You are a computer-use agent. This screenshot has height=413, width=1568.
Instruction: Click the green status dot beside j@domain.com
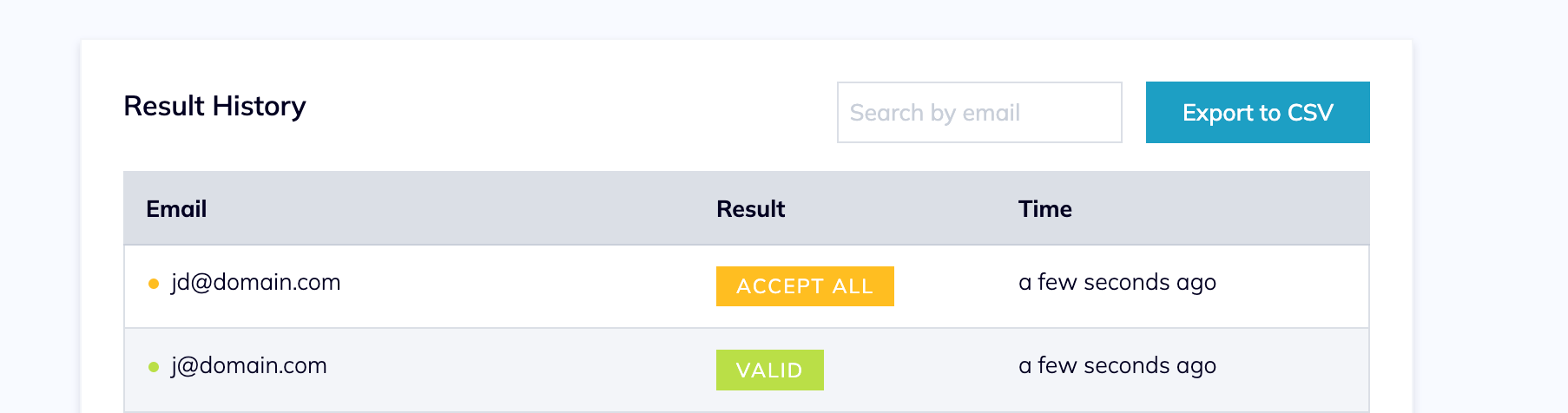pos(154,367)
